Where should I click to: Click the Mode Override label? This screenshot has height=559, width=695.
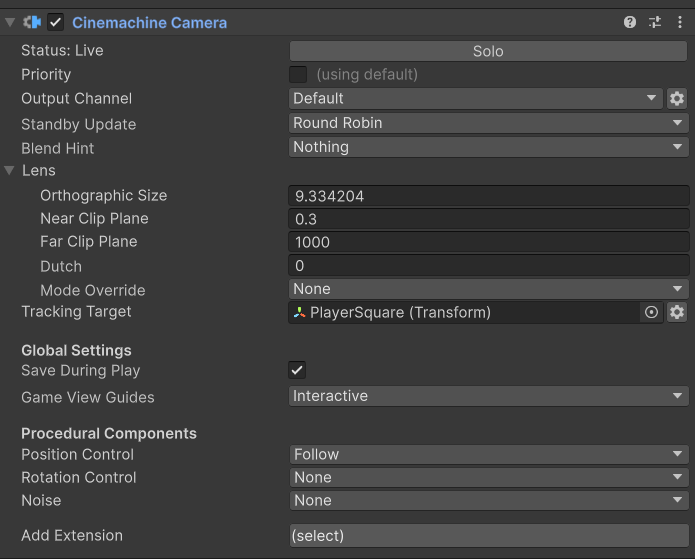93,290
